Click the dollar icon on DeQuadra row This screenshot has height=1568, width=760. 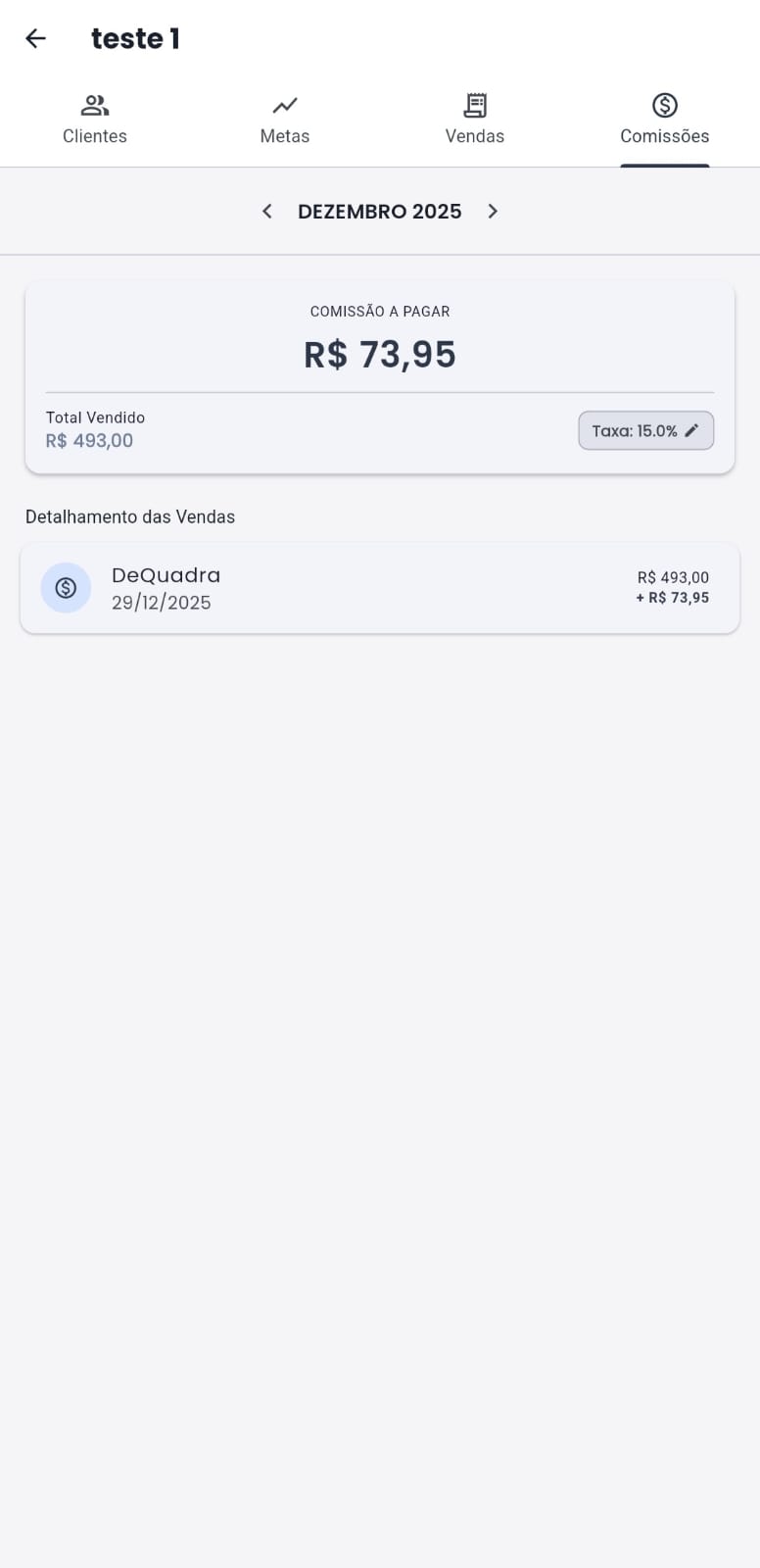point(66,588)
